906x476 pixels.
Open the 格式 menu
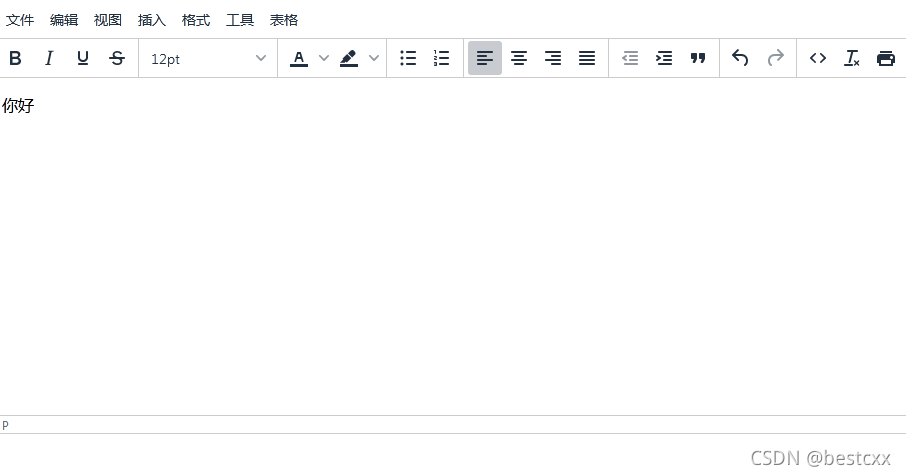click(x=196, y=20)
